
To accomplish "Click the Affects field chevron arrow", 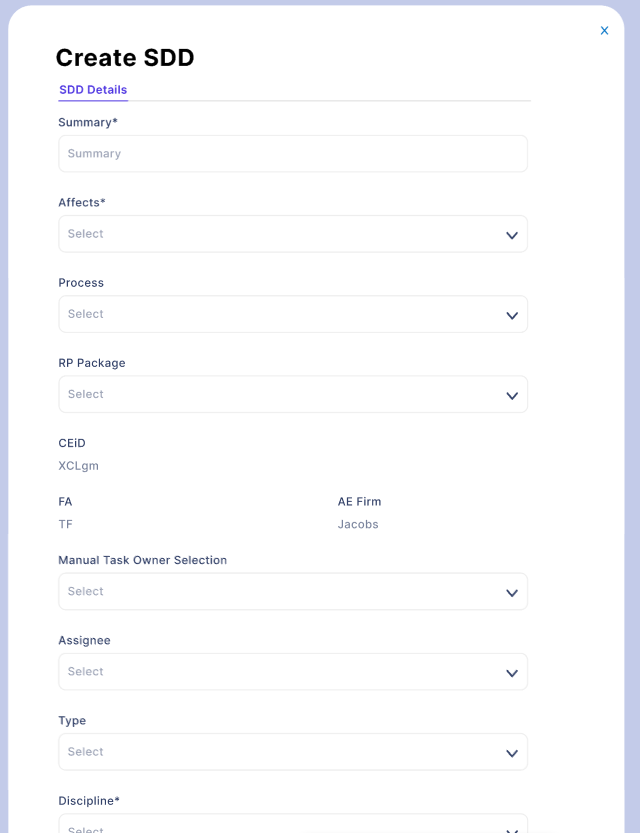I will [x=512, y=235].
